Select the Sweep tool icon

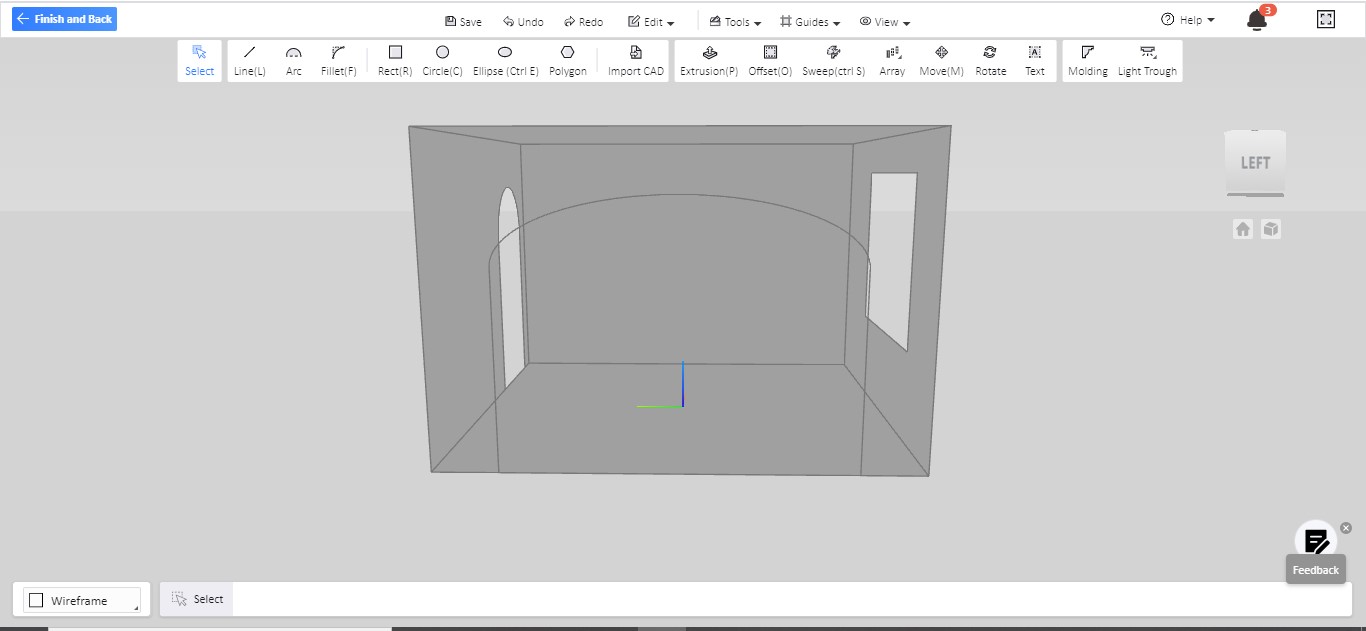pos(833,52)
